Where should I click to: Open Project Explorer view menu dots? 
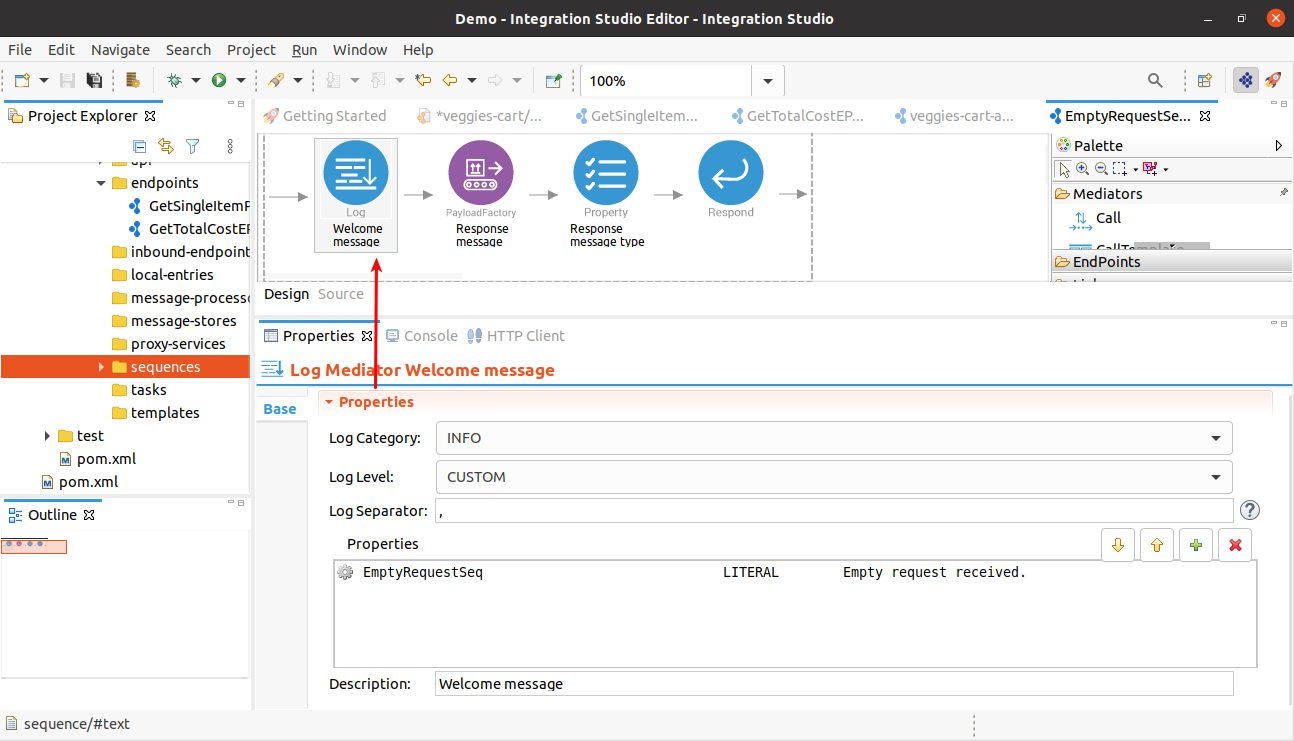tap(230, 146)
